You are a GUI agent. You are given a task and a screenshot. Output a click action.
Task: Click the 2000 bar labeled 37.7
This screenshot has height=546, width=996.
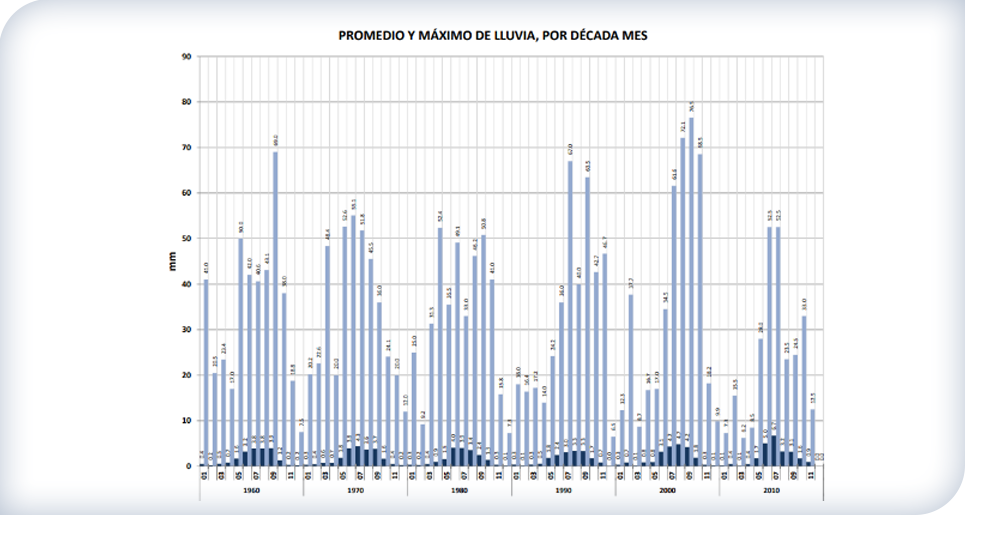[x=631, y=380]
